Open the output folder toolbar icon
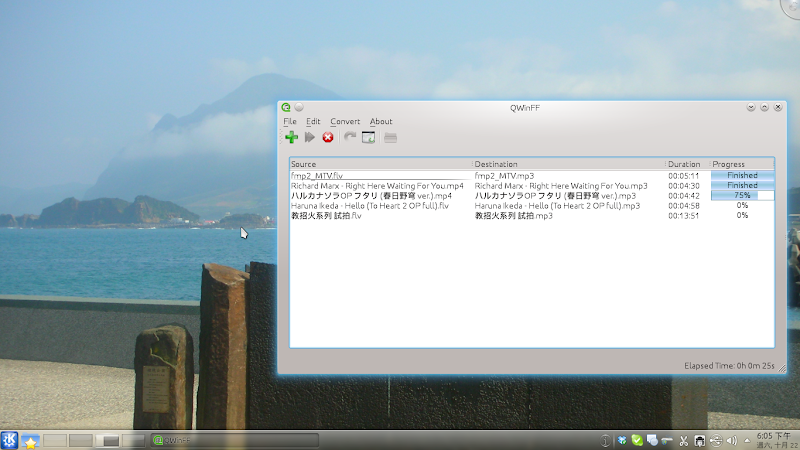 pyautogui.click(x=390, y=137)
